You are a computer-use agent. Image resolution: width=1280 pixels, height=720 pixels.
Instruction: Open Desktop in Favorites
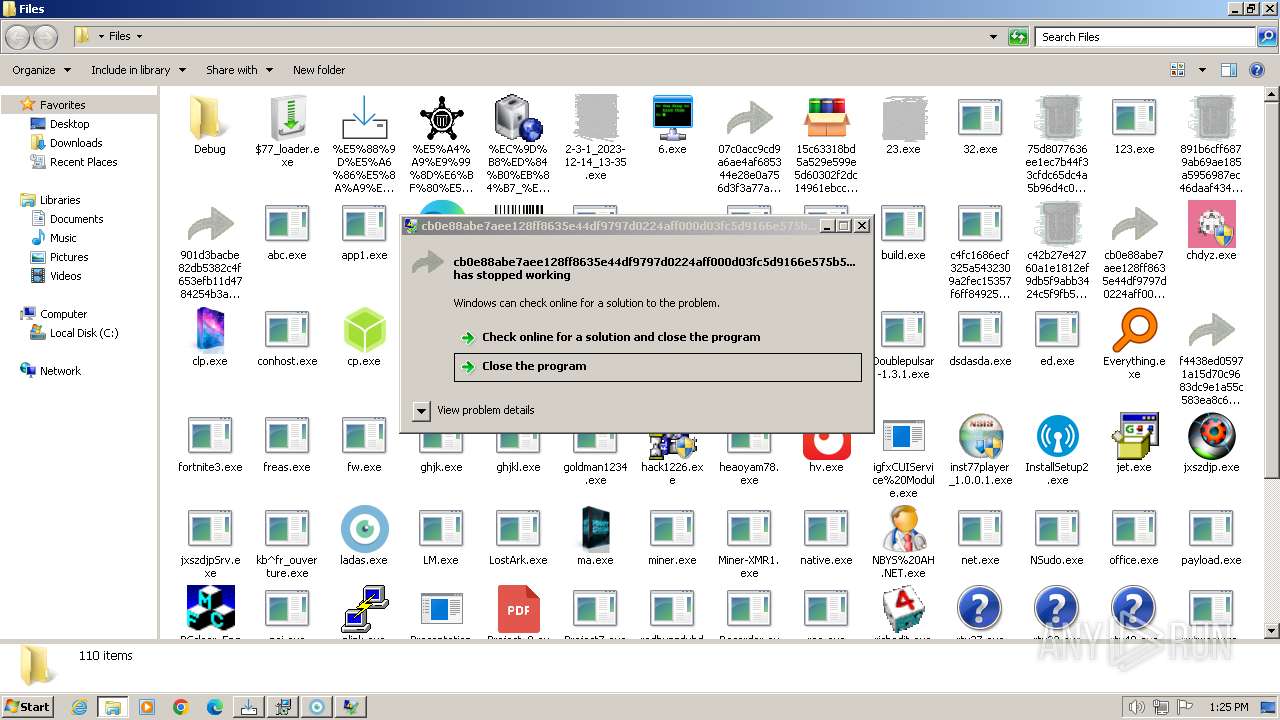coord(69,124)
